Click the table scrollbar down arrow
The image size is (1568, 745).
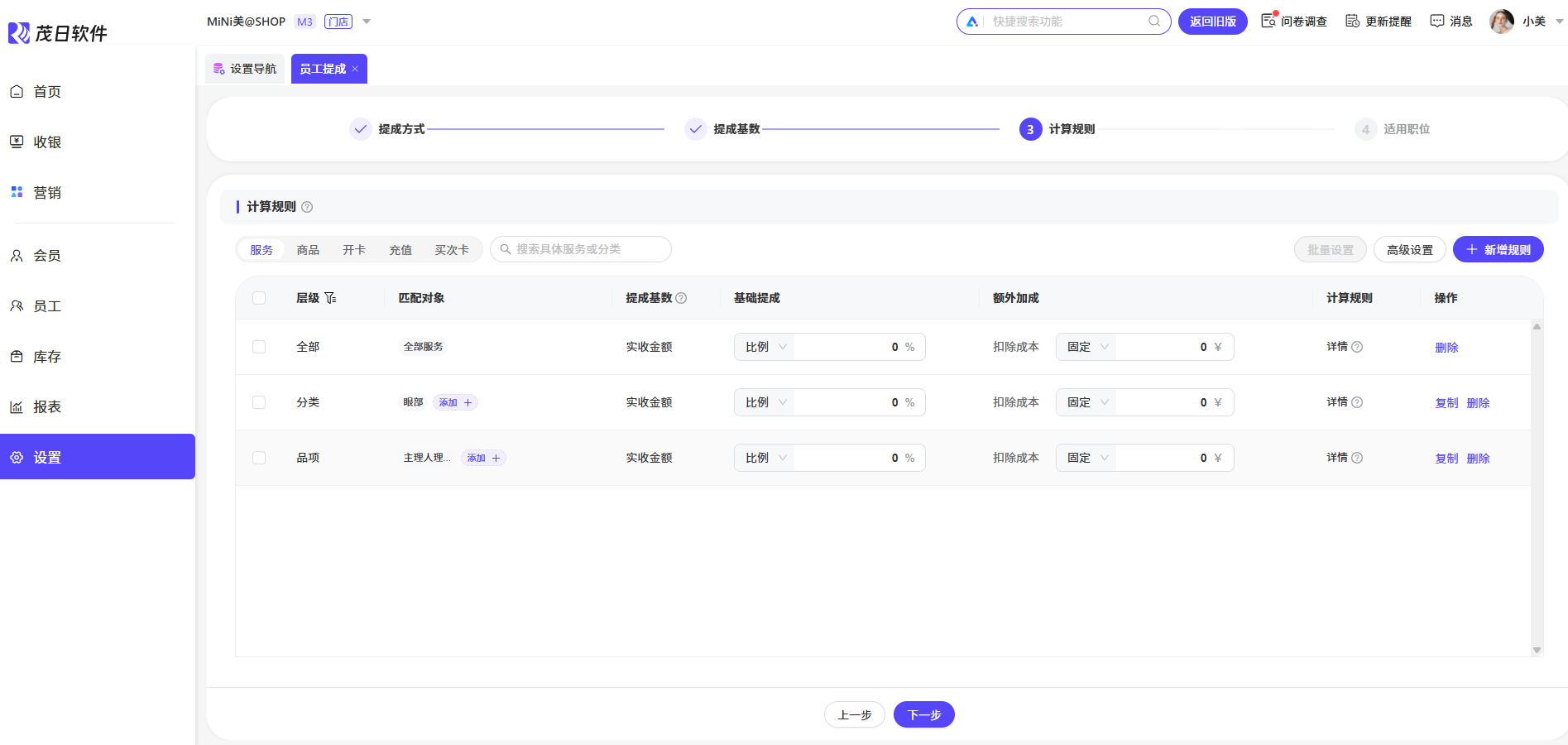1537,651
